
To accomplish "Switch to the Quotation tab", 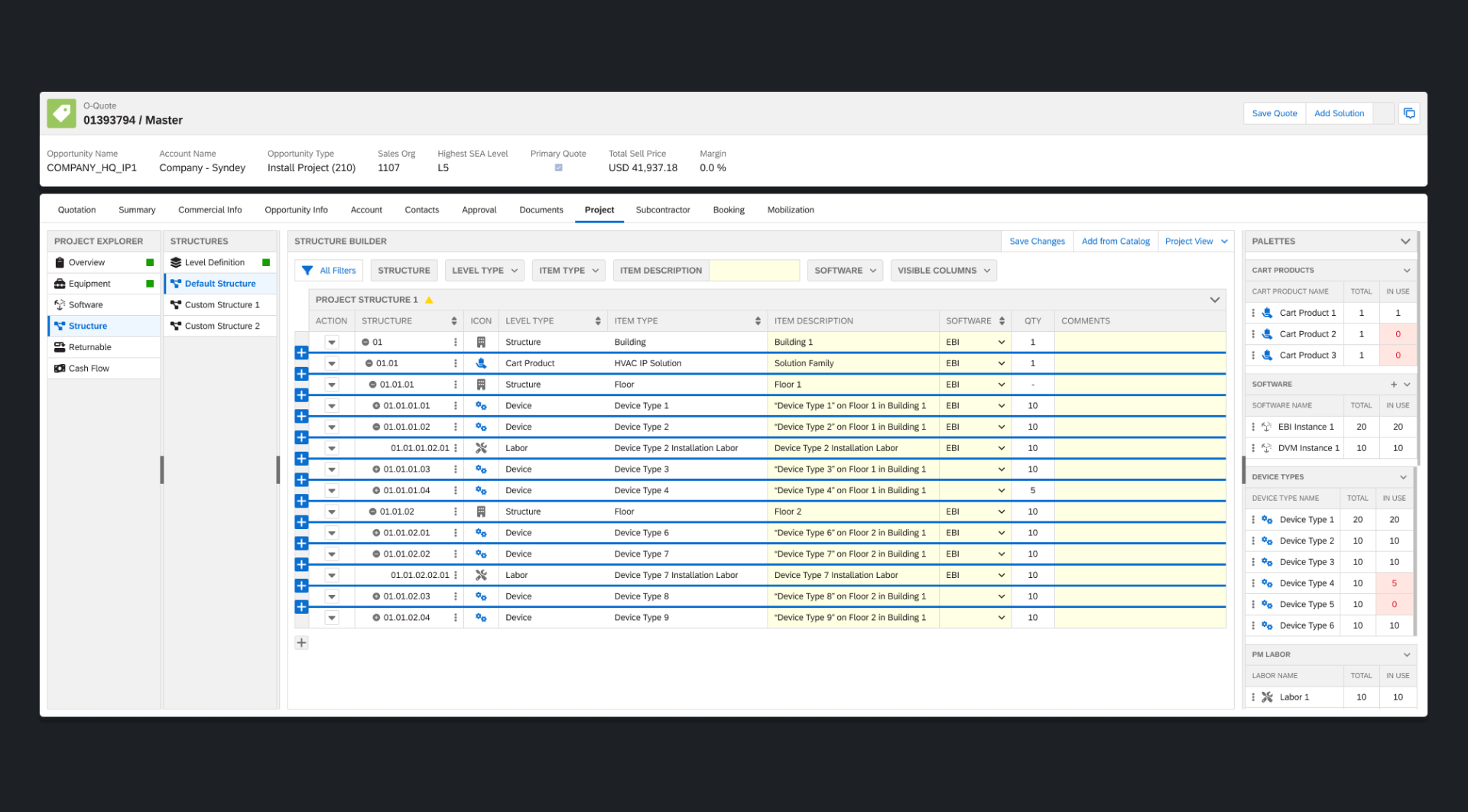I will [x=76, y=210].
